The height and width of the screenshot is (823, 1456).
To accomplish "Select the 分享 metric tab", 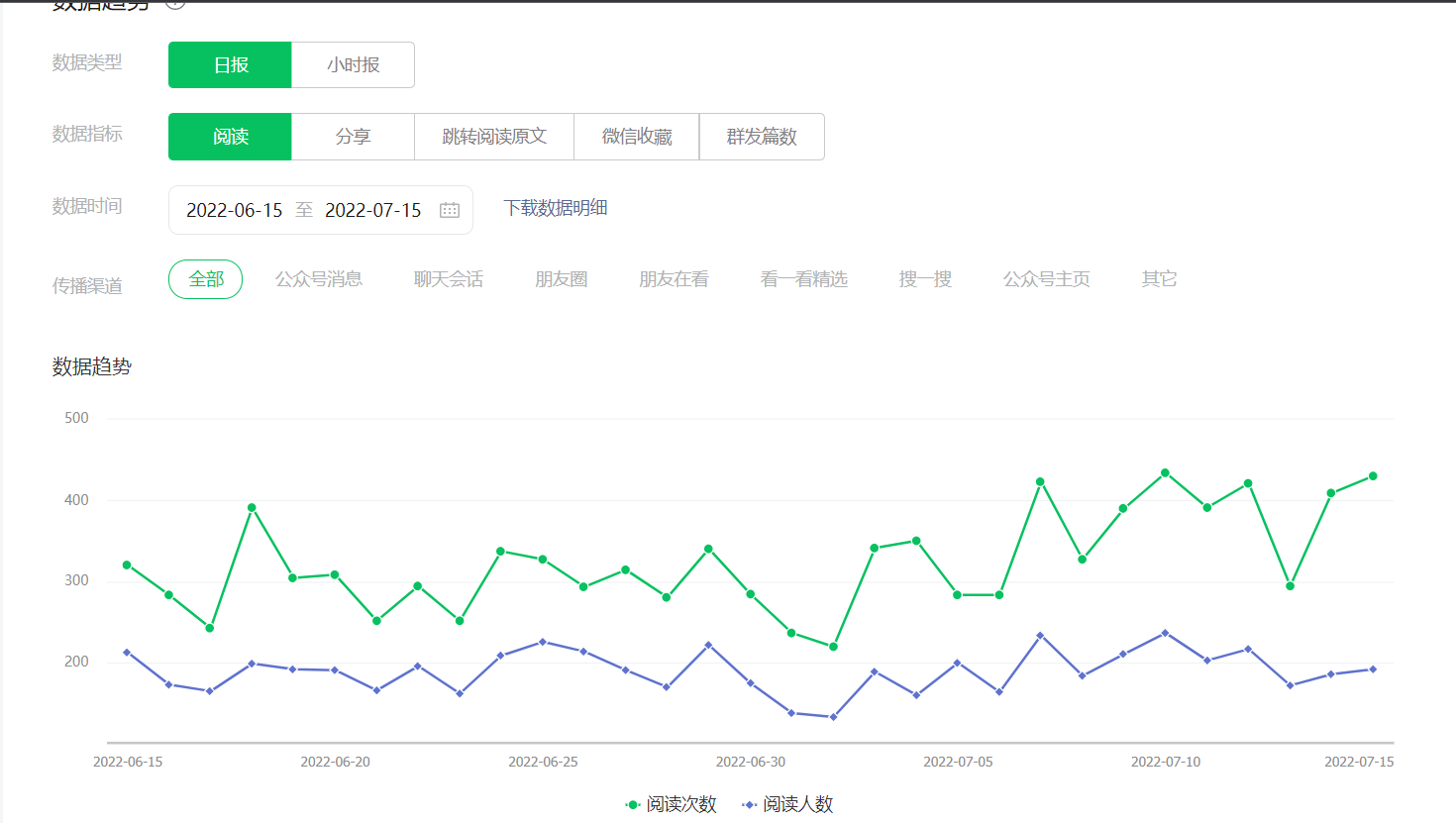I will tap(353, 136).
